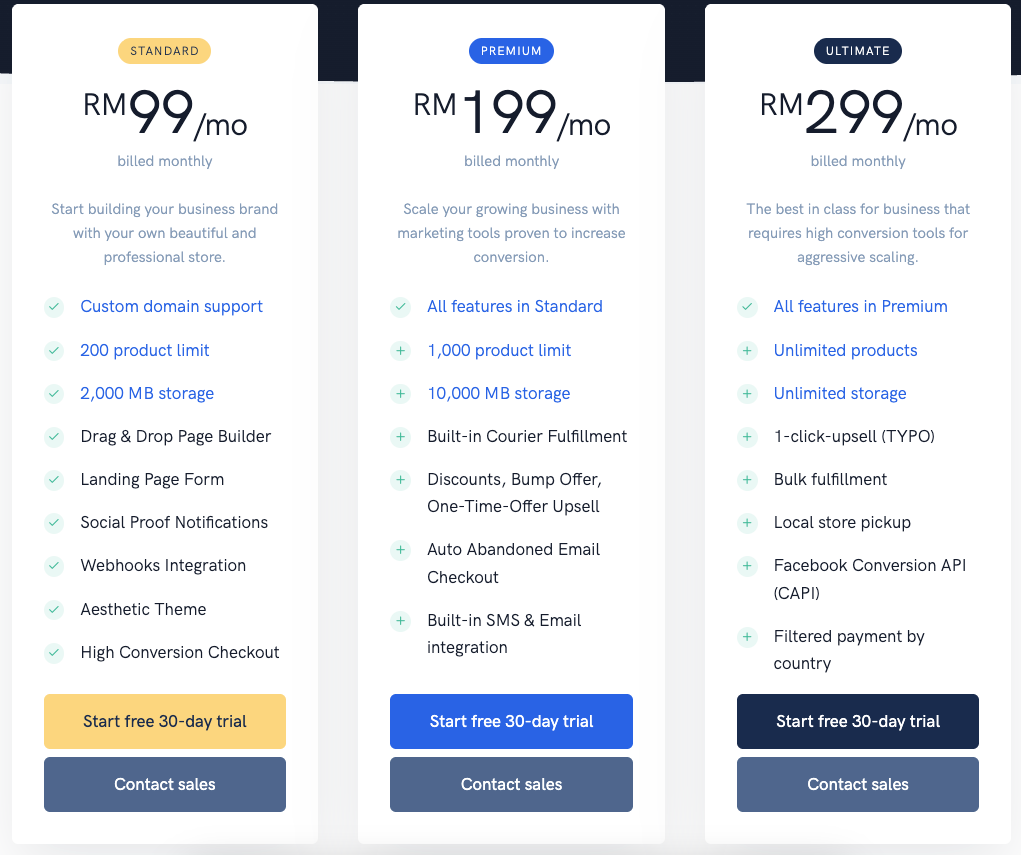Follow the 10,000 MB storage link
1021x855 pixels.
(x=498, y=394)
